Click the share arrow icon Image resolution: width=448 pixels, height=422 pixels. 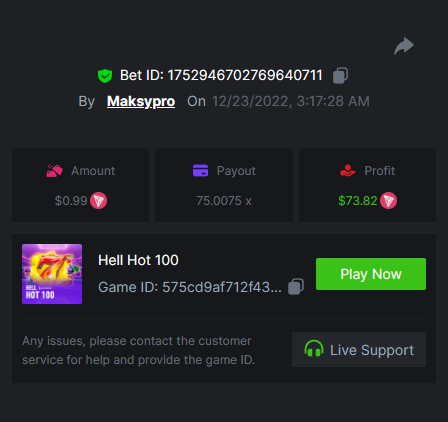[x=404, y=46]
